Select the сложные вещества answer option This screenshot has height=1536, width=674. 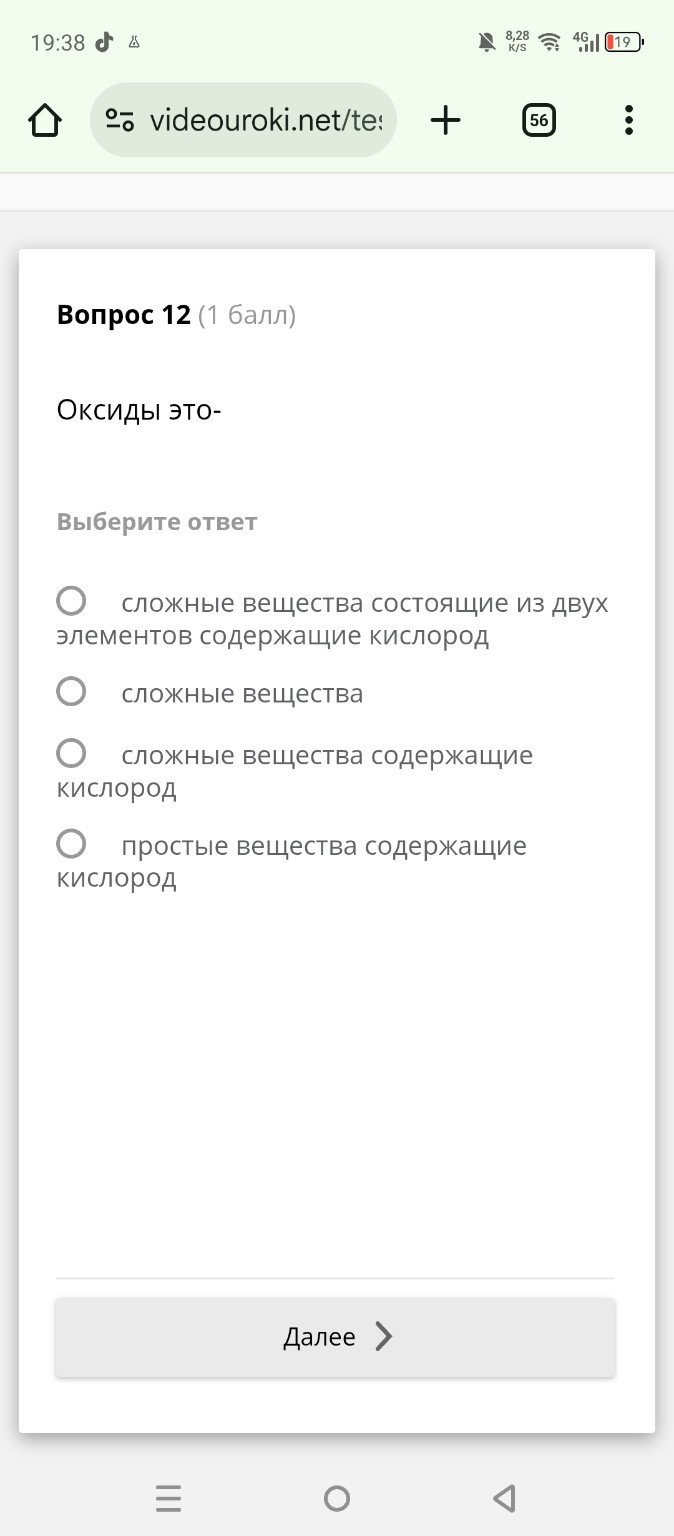pos(70,691)
